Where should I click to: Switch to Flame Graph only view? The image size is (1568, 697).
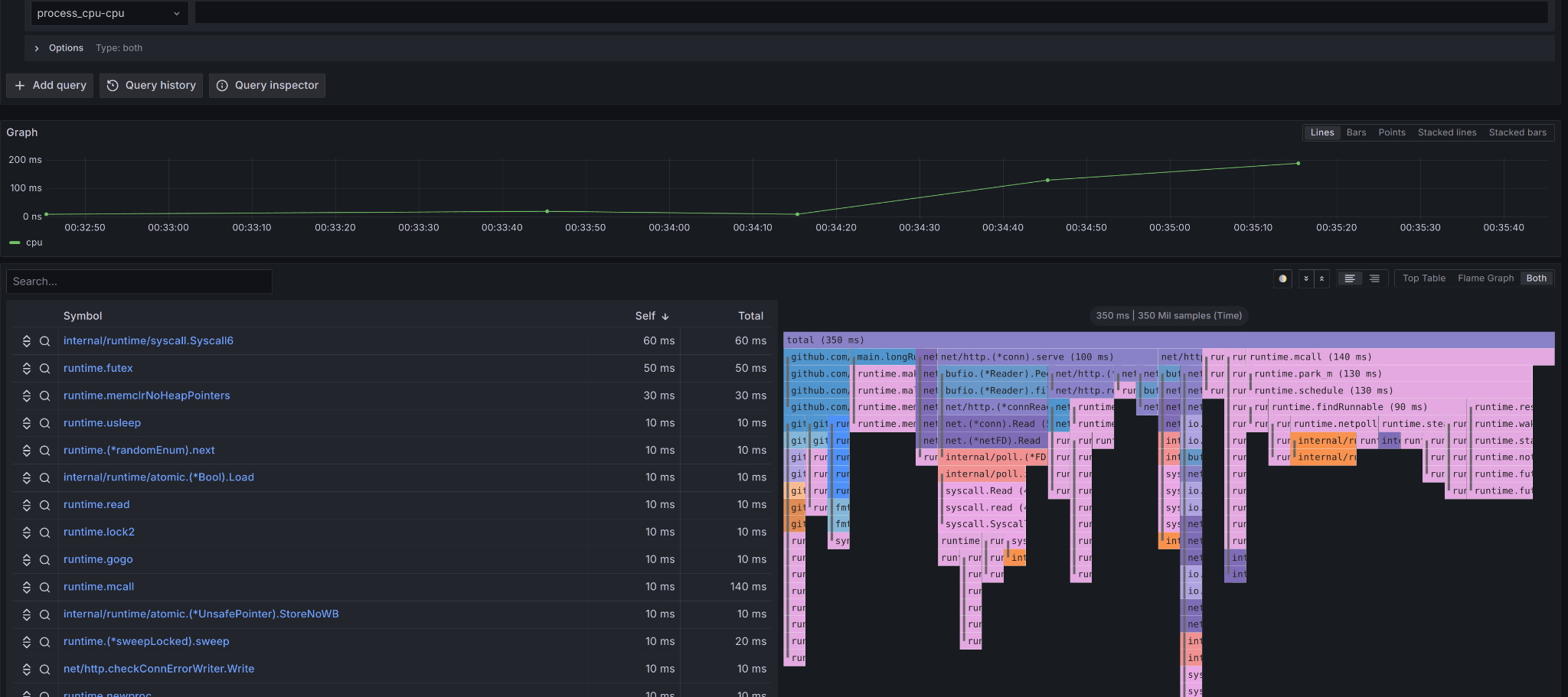pyautogui.click(x=1485, y=278)
